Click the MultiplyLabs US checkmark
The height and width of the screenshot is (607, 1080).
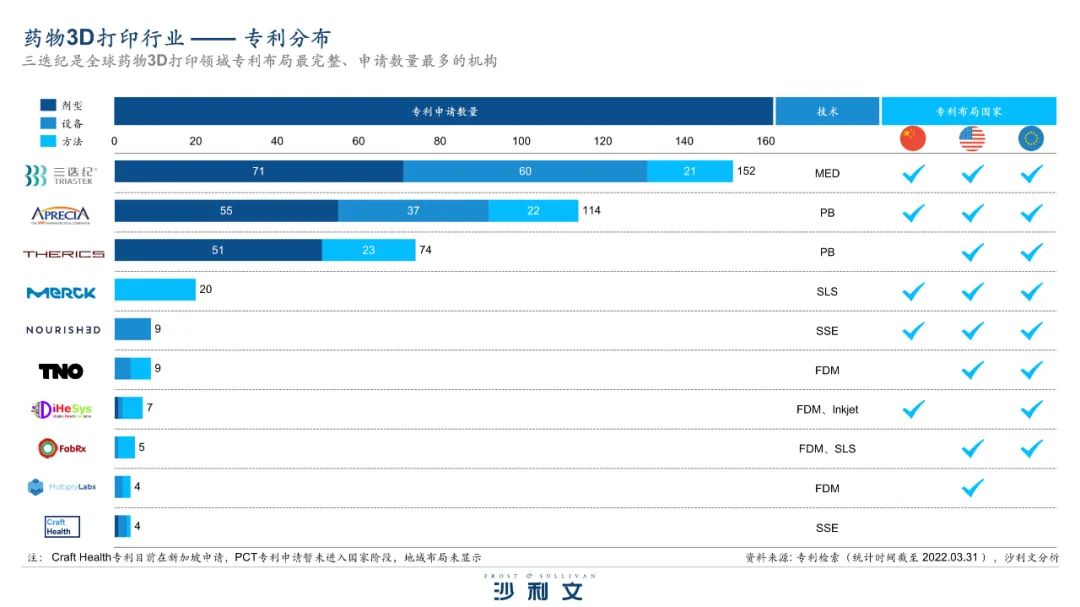pyautogui.click(x=973, y=488)
